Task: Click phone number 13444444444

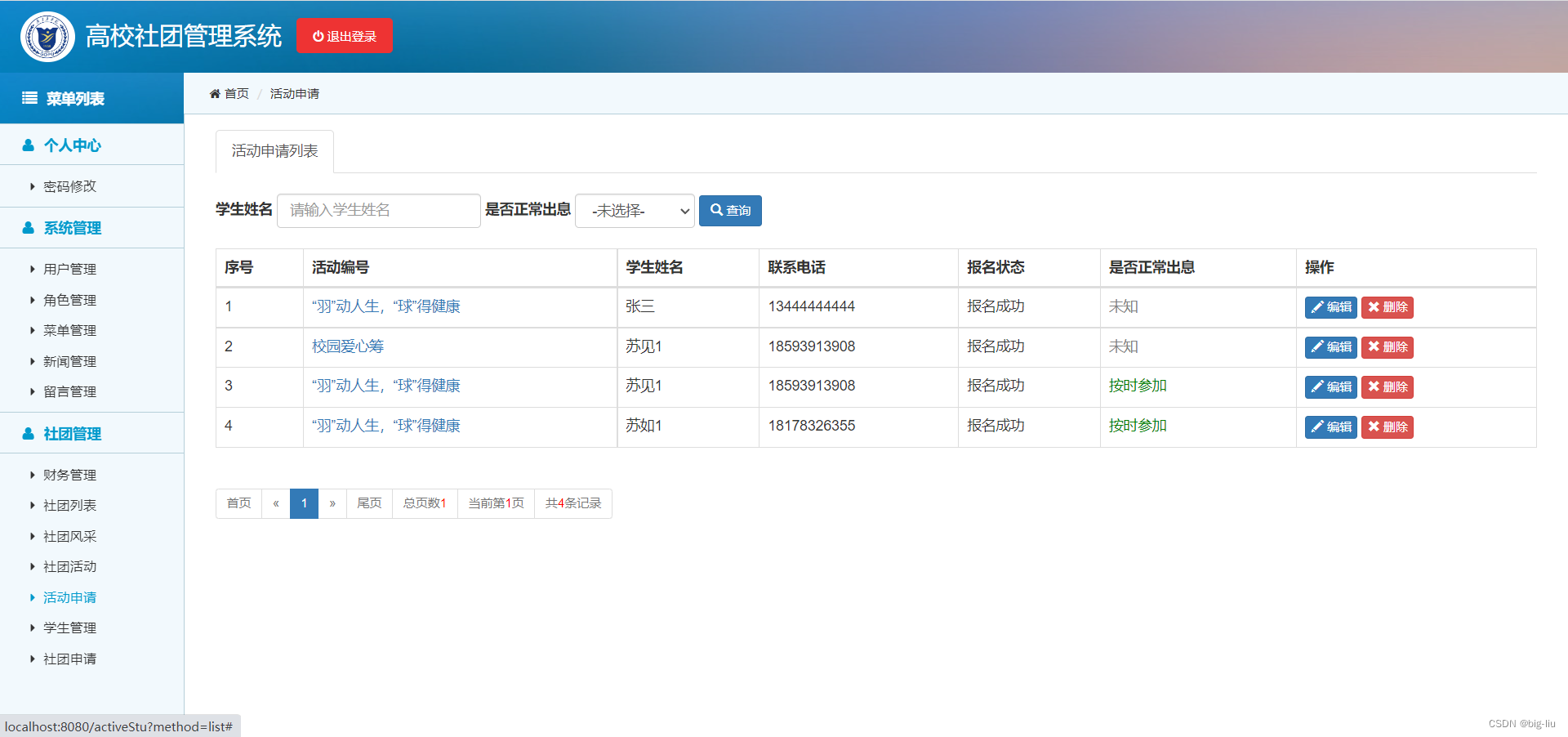Action: click(x=812, y=306)
